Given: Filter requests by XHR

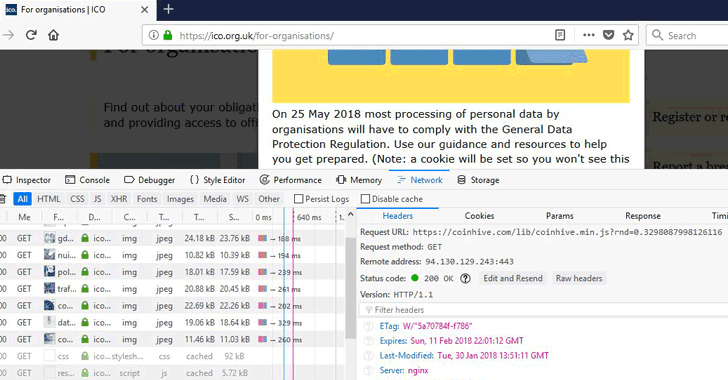Looking at the screenshot, I should [x=119, y=199].
